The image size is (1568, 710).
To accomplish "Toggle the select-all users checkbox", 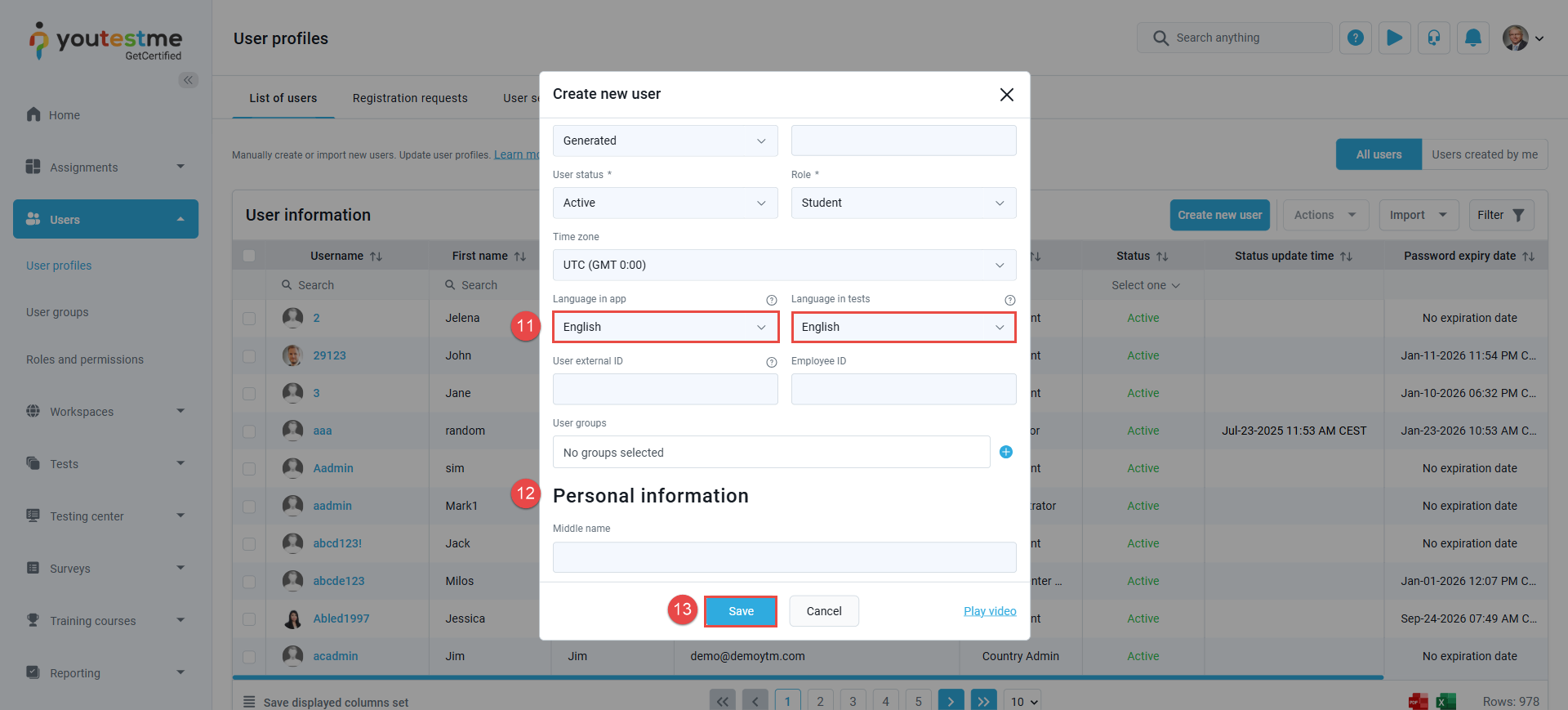I will pos(249,256).
